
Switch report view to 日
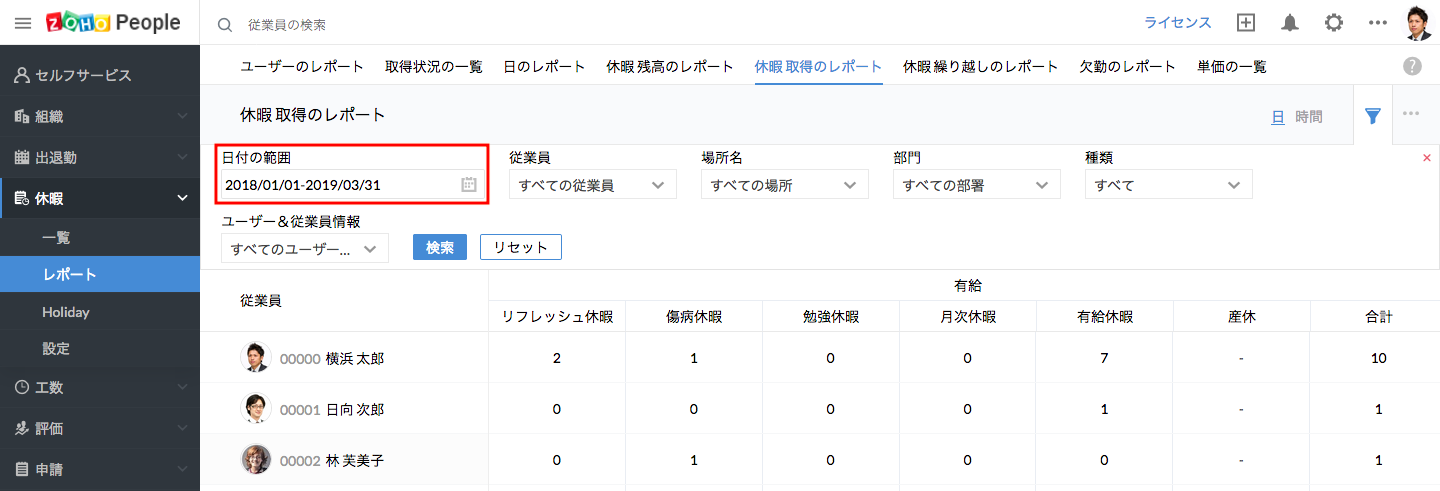1277,117
